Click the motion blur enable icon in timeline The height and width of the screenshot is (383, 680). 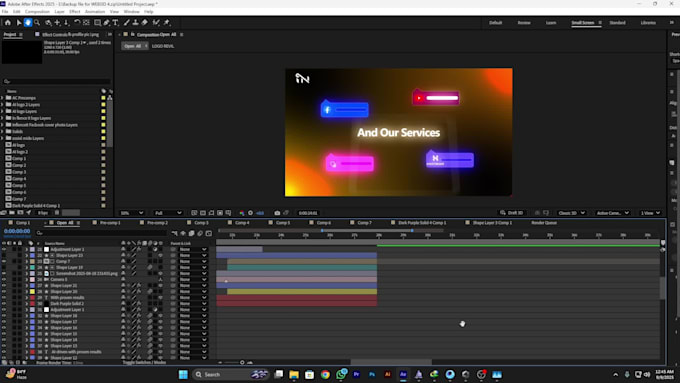pos(200,233)
